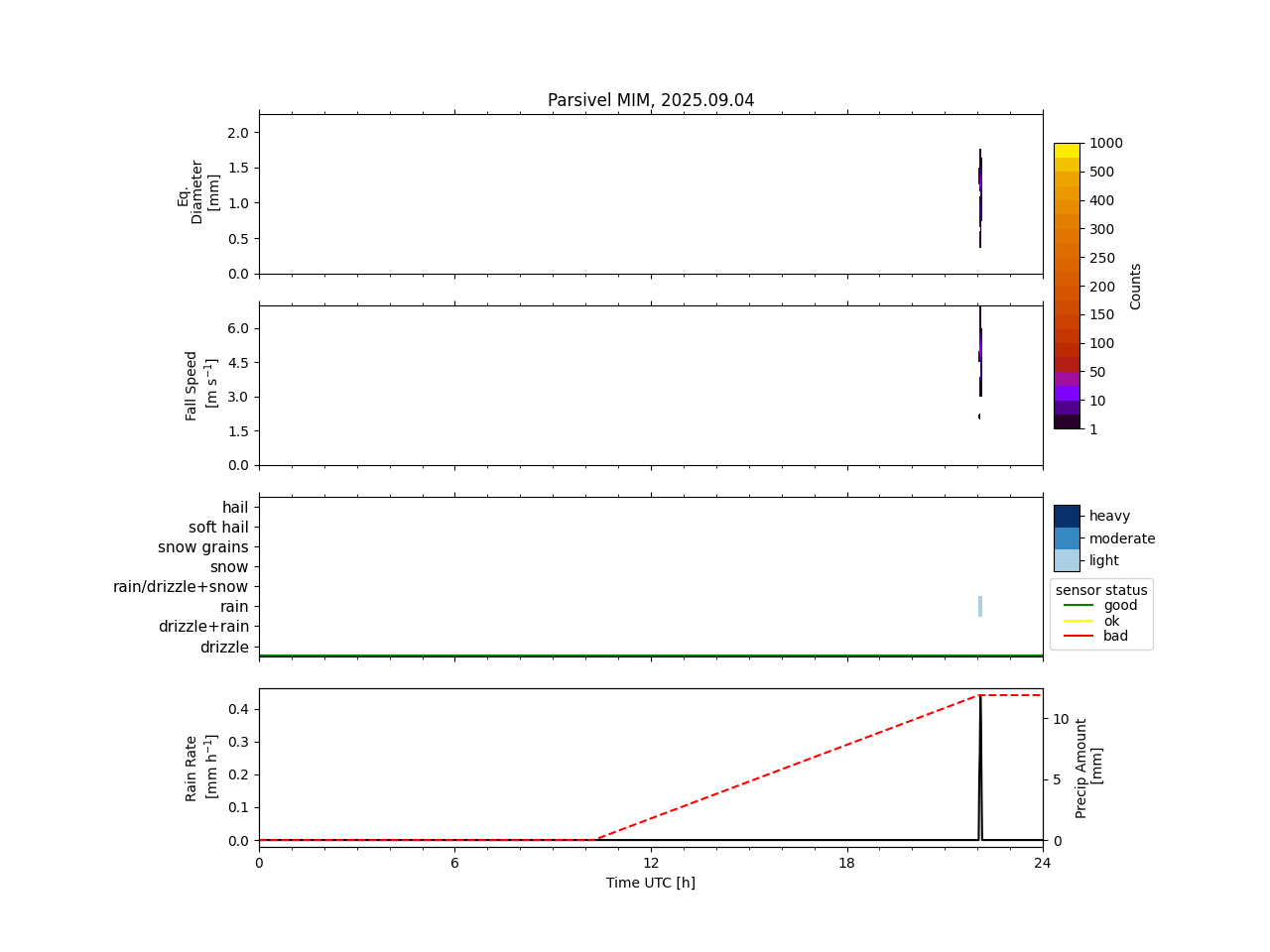The image size is (1270, 952).
Task: Click the pale blue 'light' legend swatch
Action: point(1067,560)
